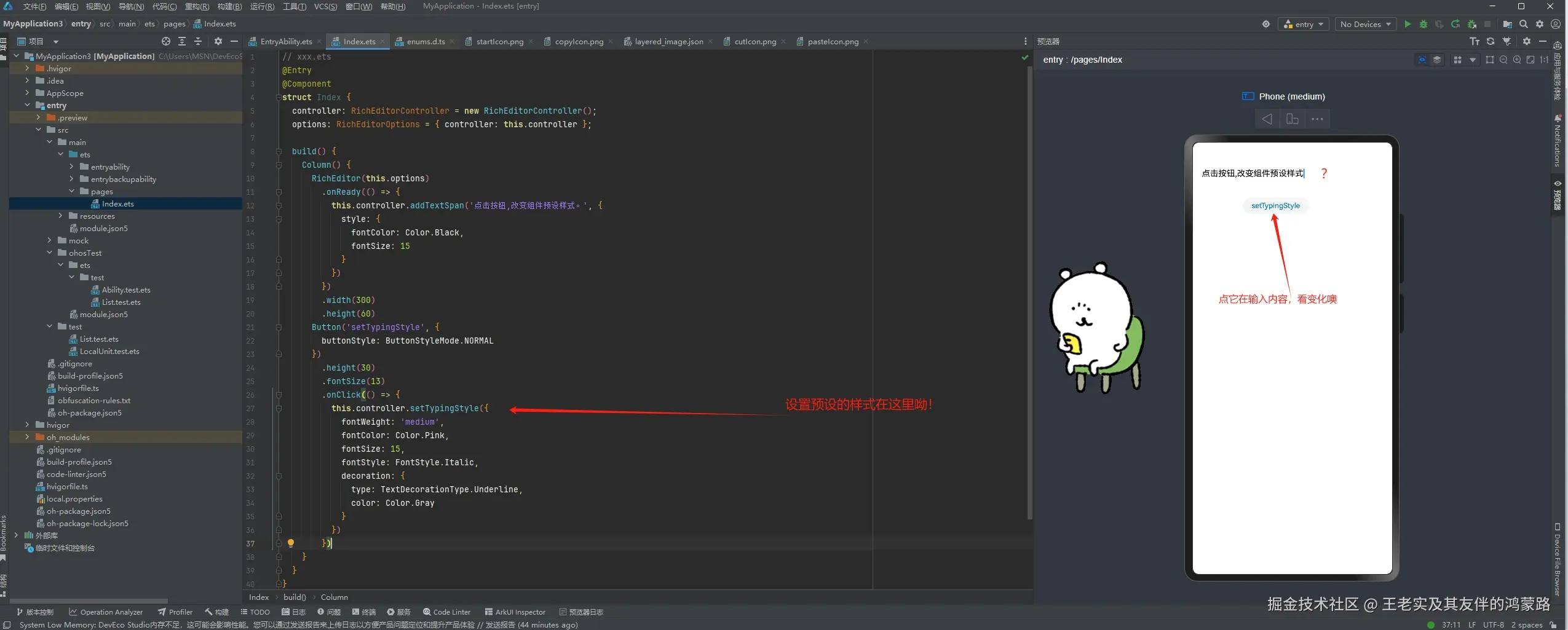
Task: Open the project structure folder icon
Action: (1507, 24)
